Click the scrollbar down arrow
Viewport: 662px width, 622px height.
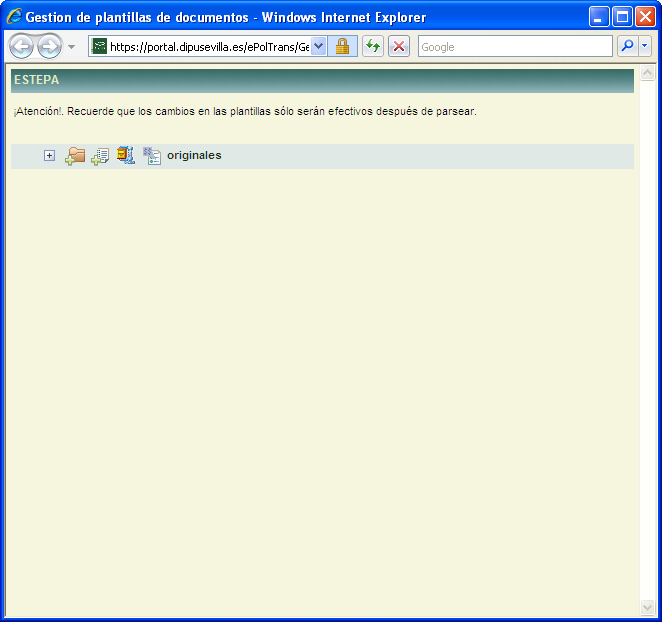647,607
